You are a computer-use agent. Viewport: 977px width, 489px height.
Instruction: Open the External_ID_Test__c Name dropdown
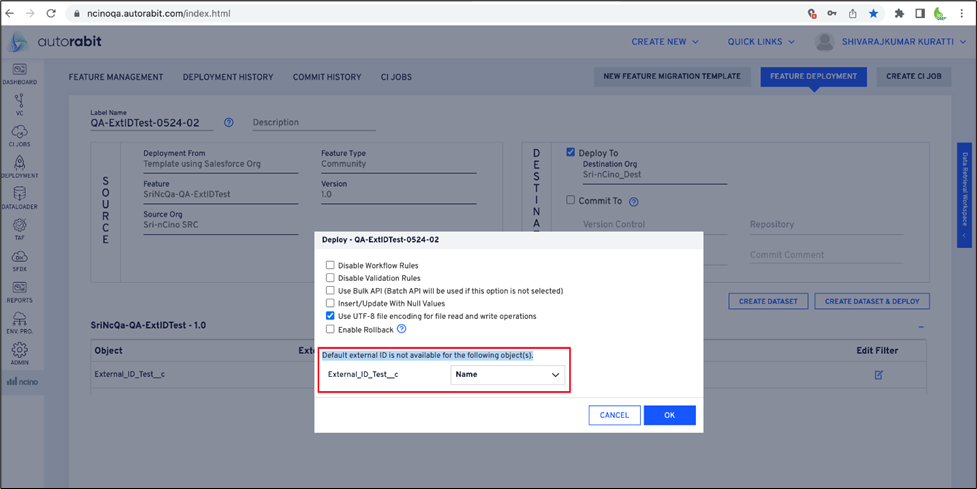(507, 375)
